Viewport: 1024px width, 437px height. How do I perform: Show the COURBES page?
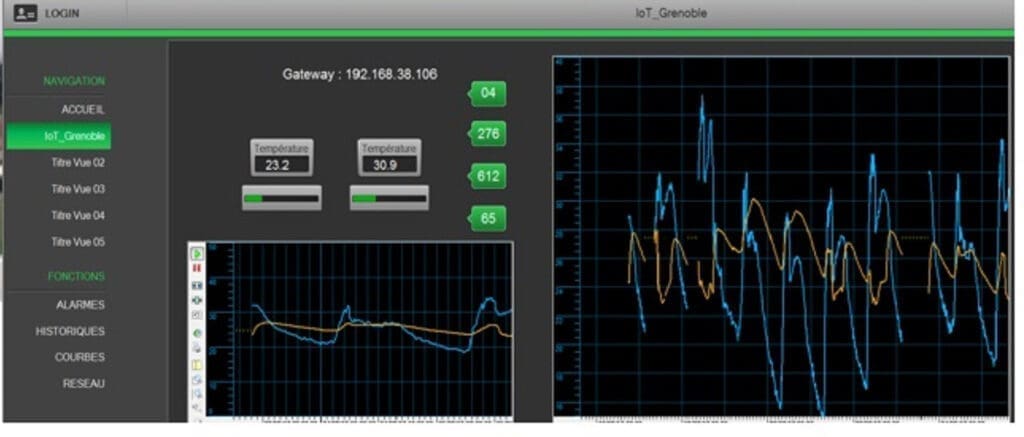click(80, 357)
